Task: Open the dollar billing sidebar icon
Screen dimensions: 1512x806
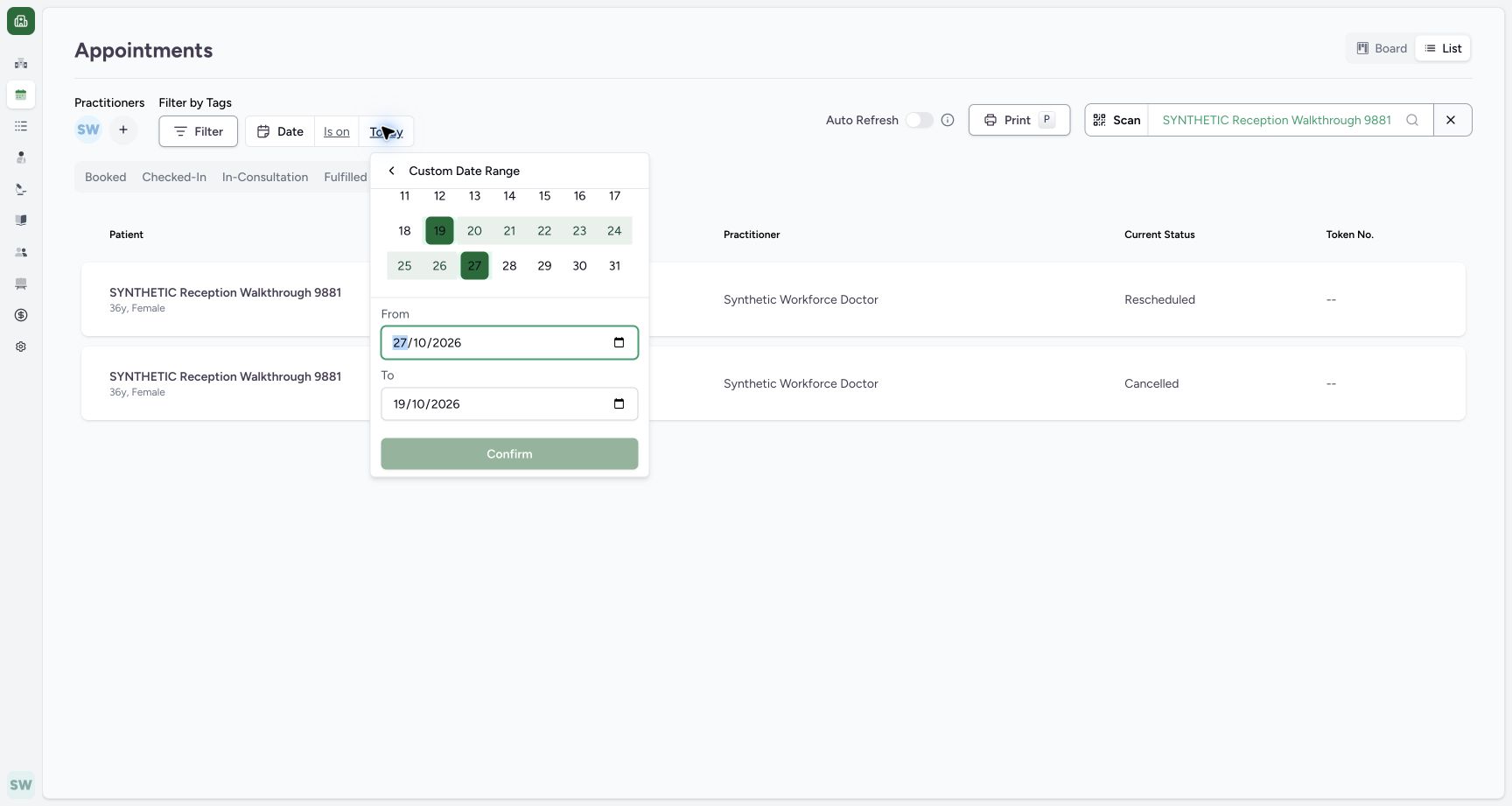Action: (21, 315)
